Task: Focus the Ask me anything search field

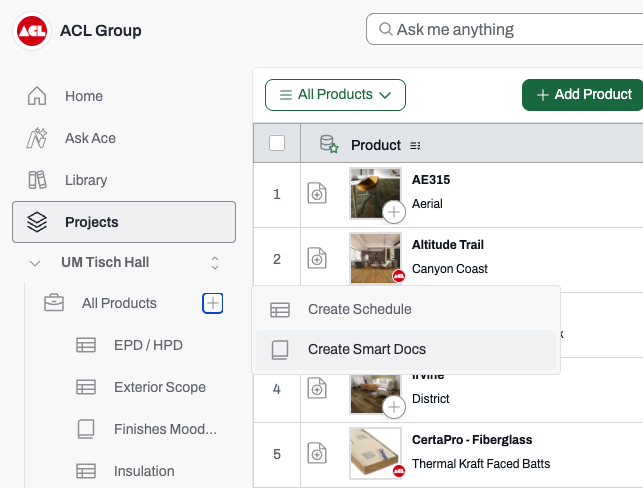Action: pos(504,30)
